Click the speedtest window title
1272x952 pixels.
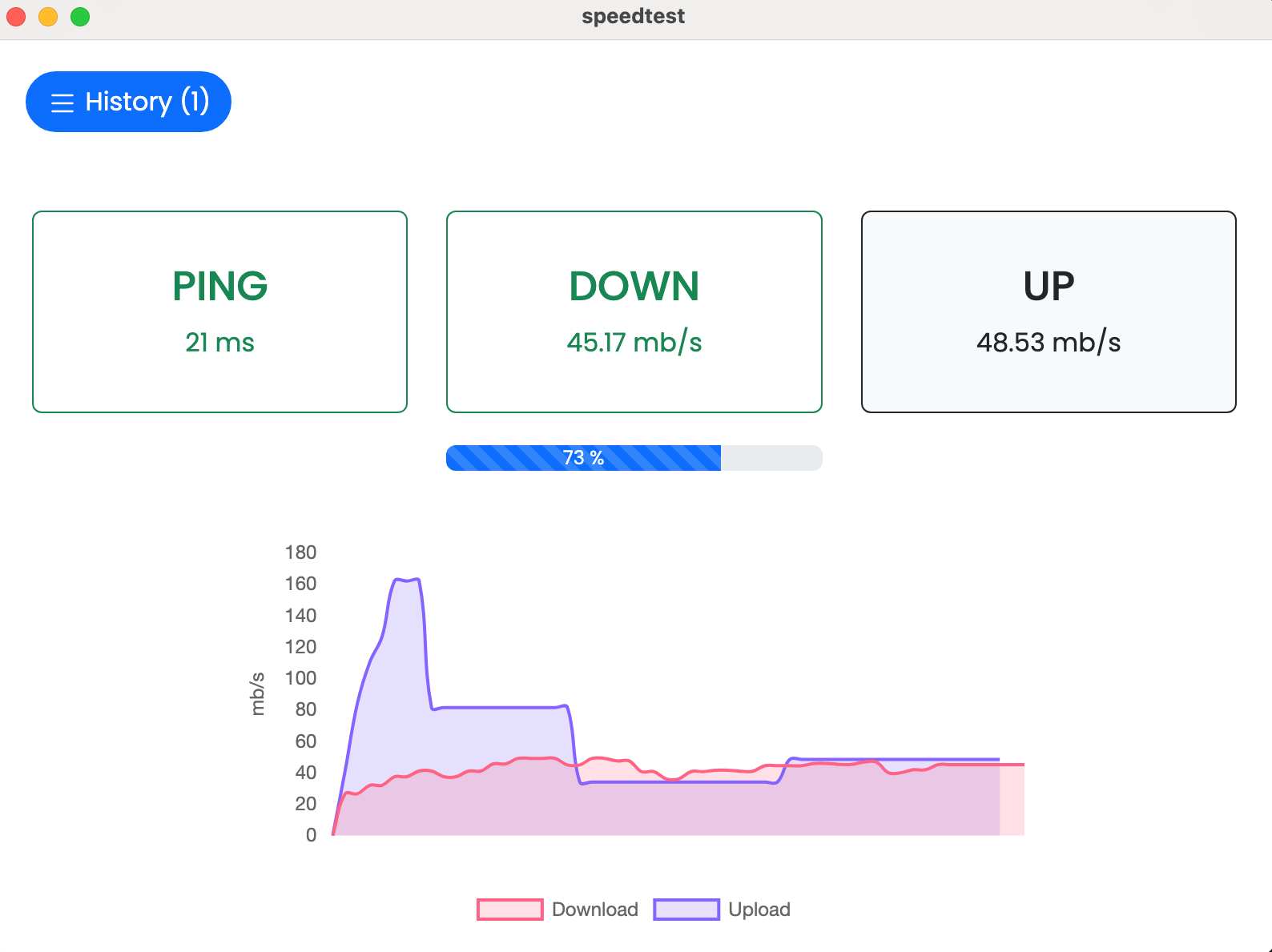pyautogui.click(x=633, y=16)
